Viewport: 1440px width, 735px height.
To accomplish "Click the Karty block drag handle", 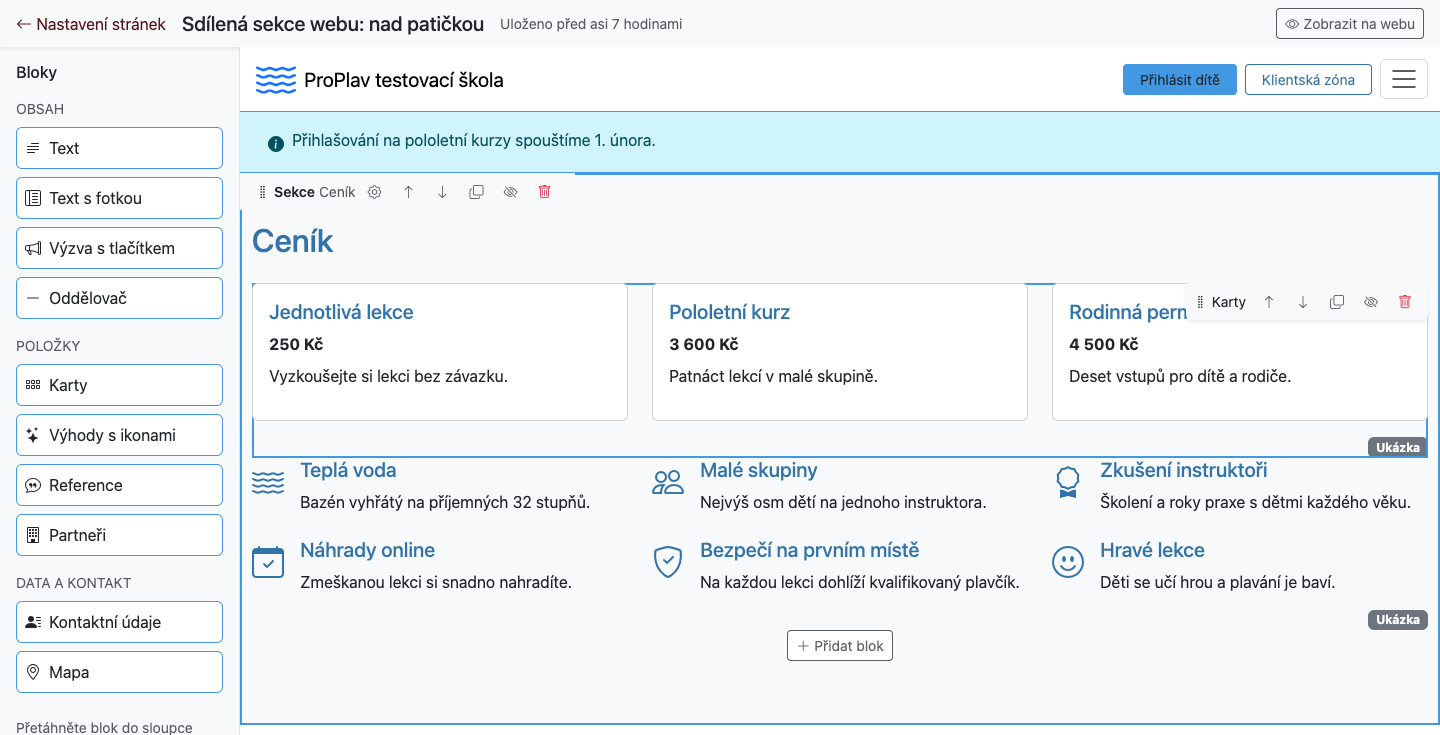I will [x=1200, y=302].
